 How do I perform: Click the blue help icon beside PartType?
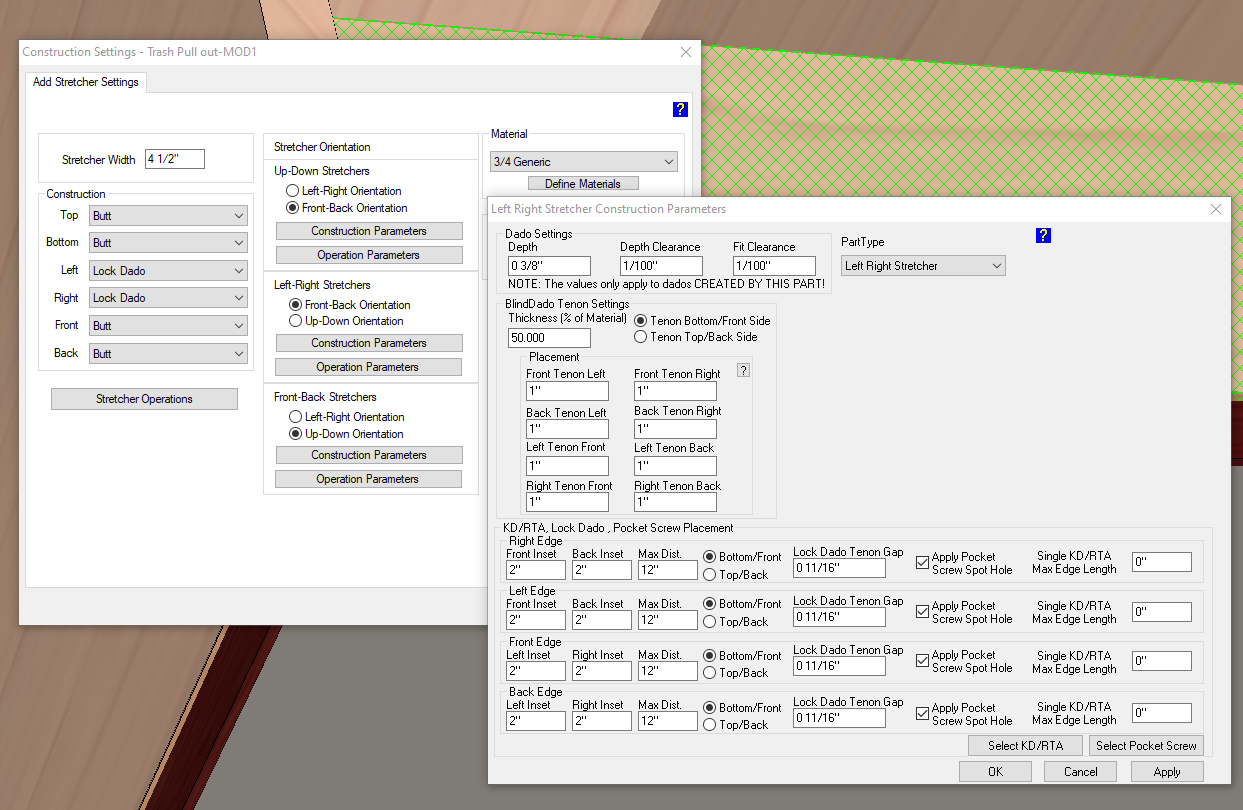pos(1043,235)
